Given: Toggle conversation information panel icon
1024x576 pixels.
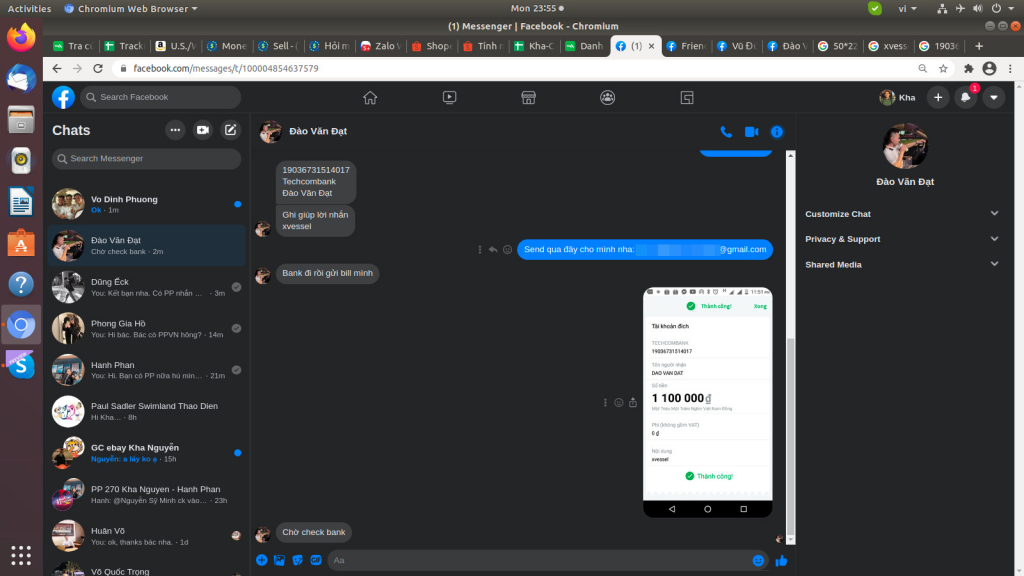Looking at the screenshot, I should 776,132.
